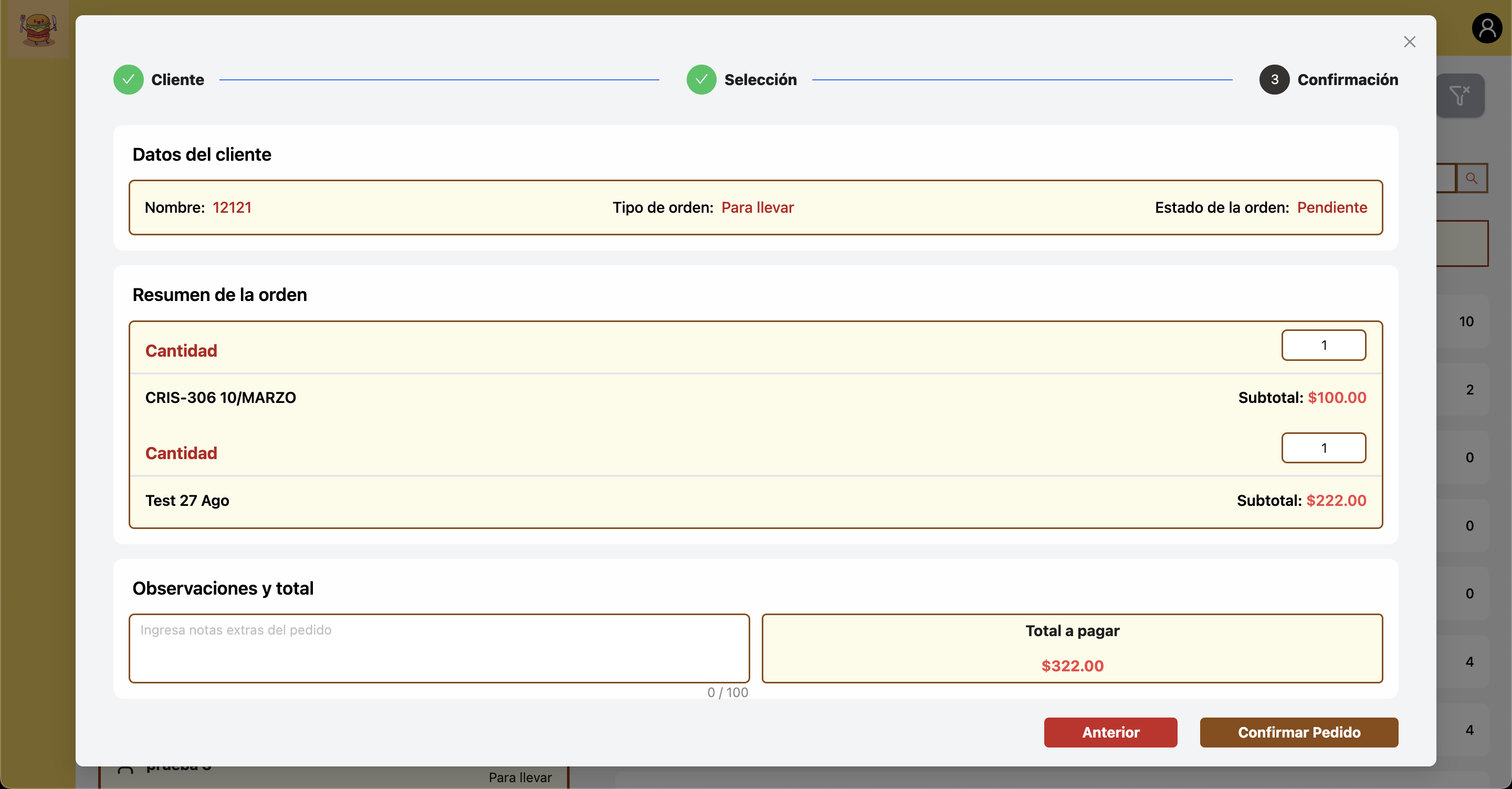
Task: Click the green Selección step checkmark
Action: coord(701,79)
